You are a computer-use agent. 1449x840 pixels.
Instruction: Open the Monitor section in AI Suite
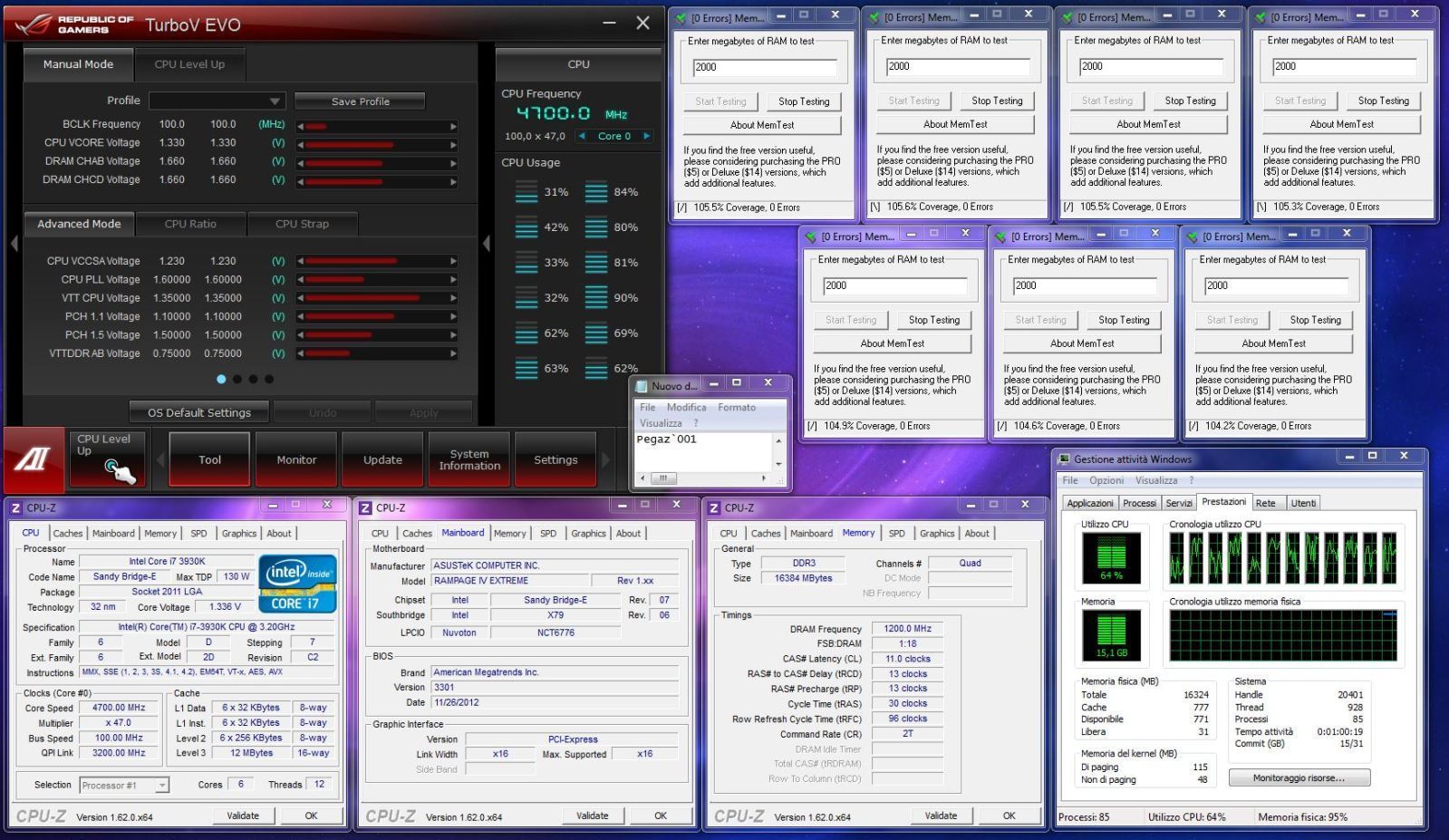pyautogui.click(x=296, y=459)
